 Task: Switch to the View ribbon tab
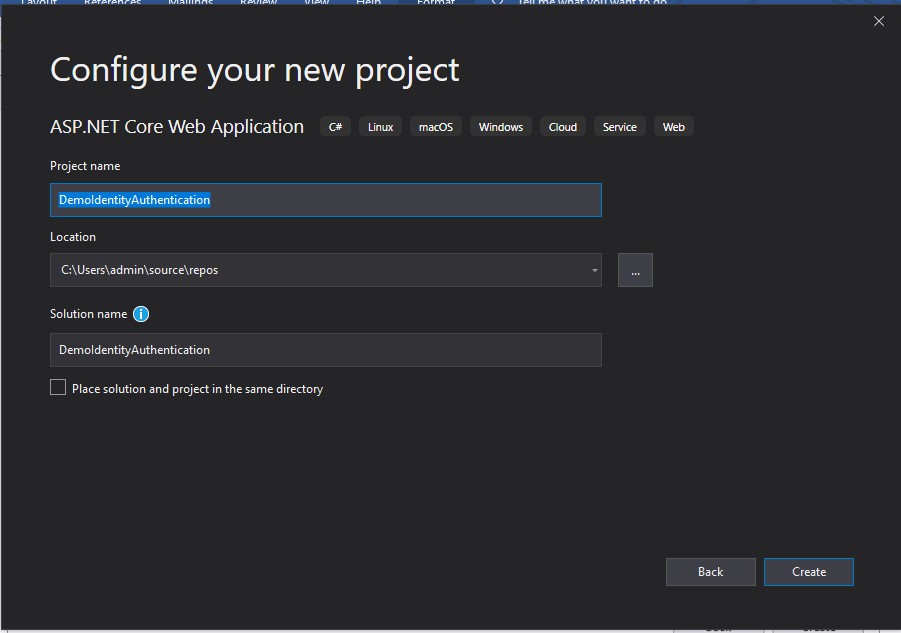315,3
